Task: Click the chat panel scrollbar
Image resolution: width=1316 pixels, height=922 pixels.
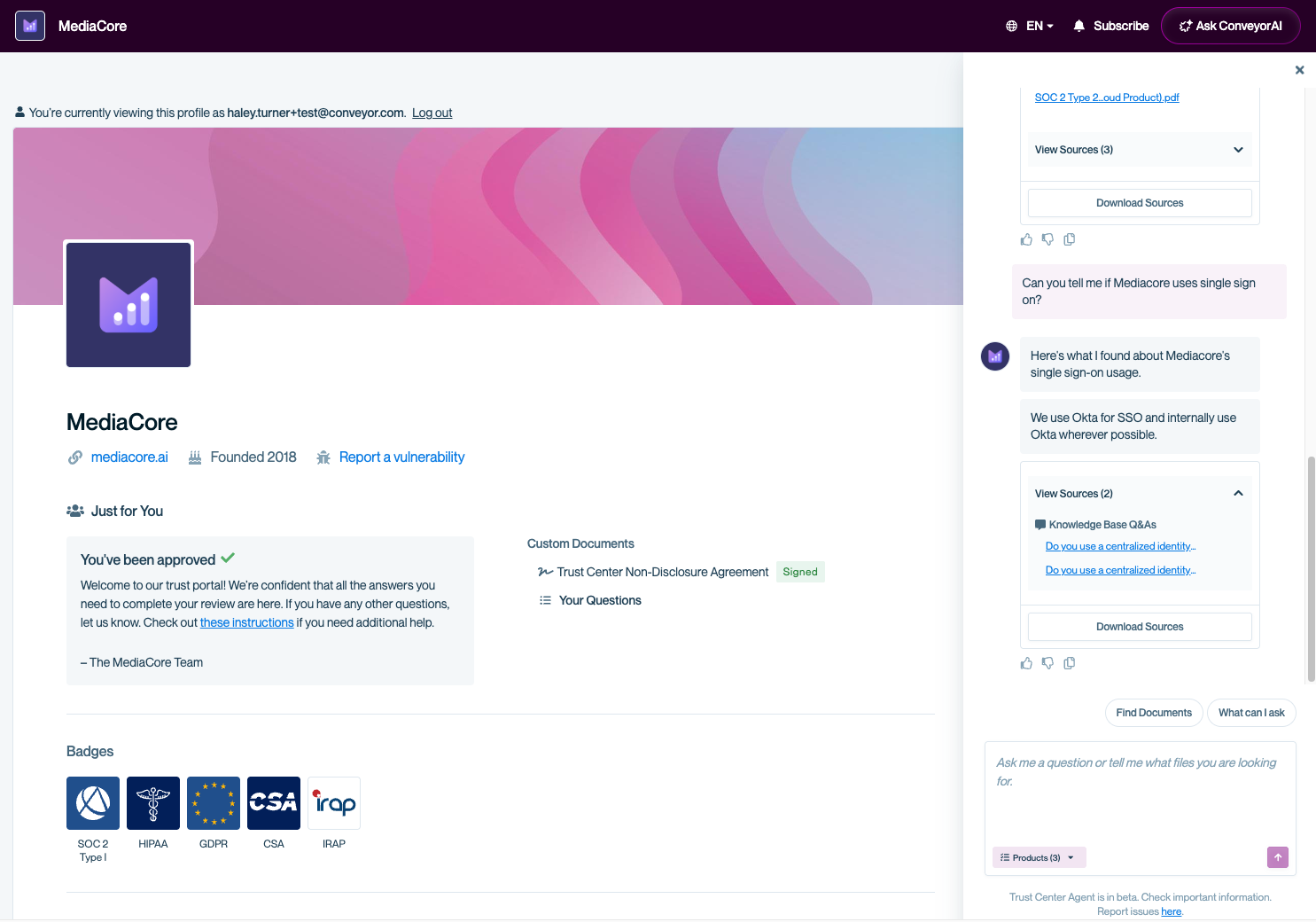Action: tap(1311, 568)
